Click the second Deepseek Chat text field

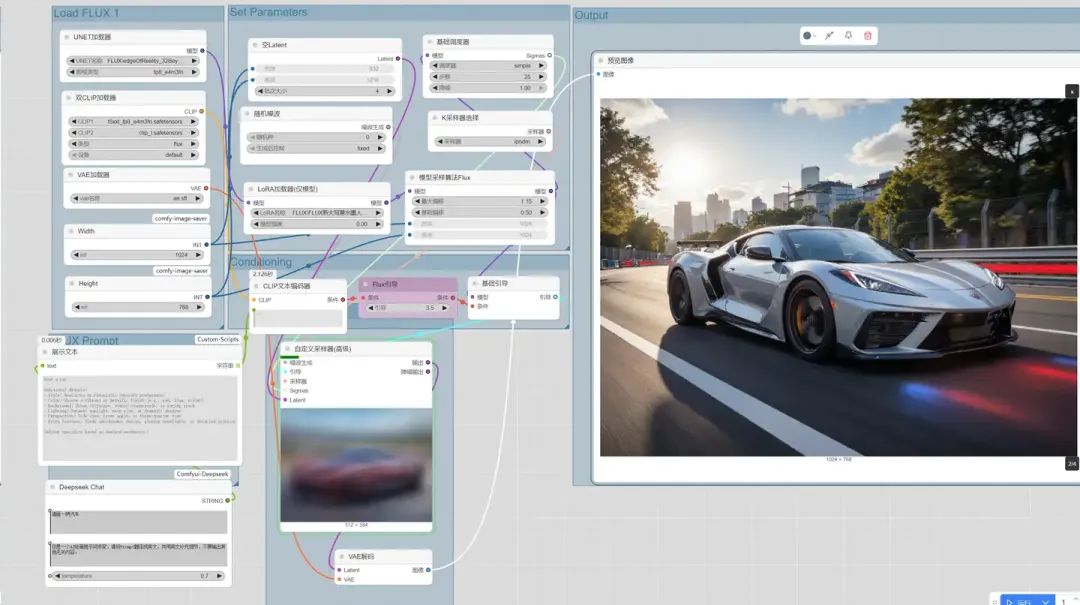pos(138,553)
